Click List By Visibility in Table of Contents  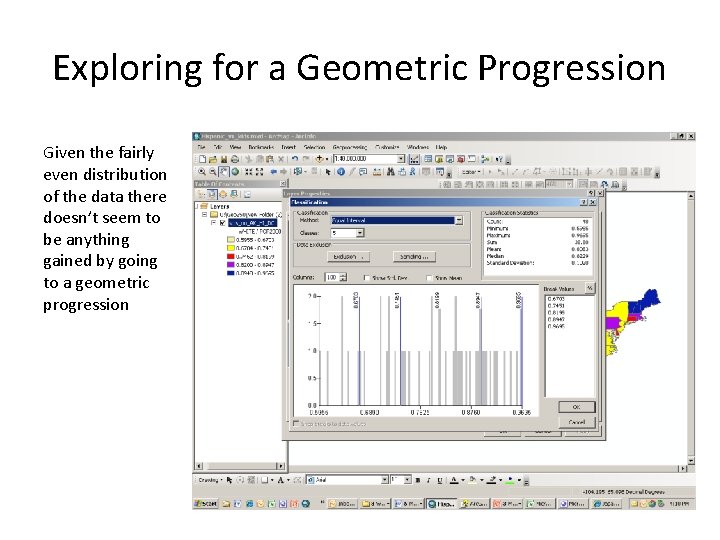(223, 195)
